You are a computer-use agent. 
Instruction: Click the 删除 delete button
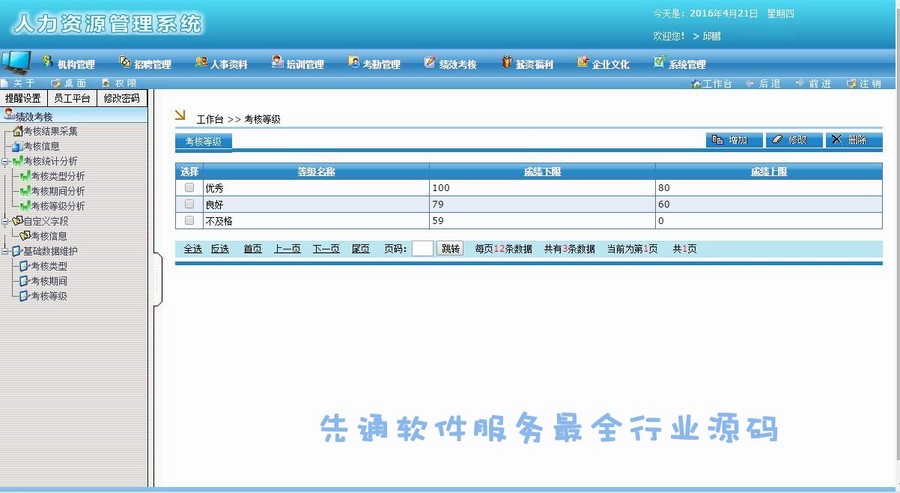[x=854, y=139]
